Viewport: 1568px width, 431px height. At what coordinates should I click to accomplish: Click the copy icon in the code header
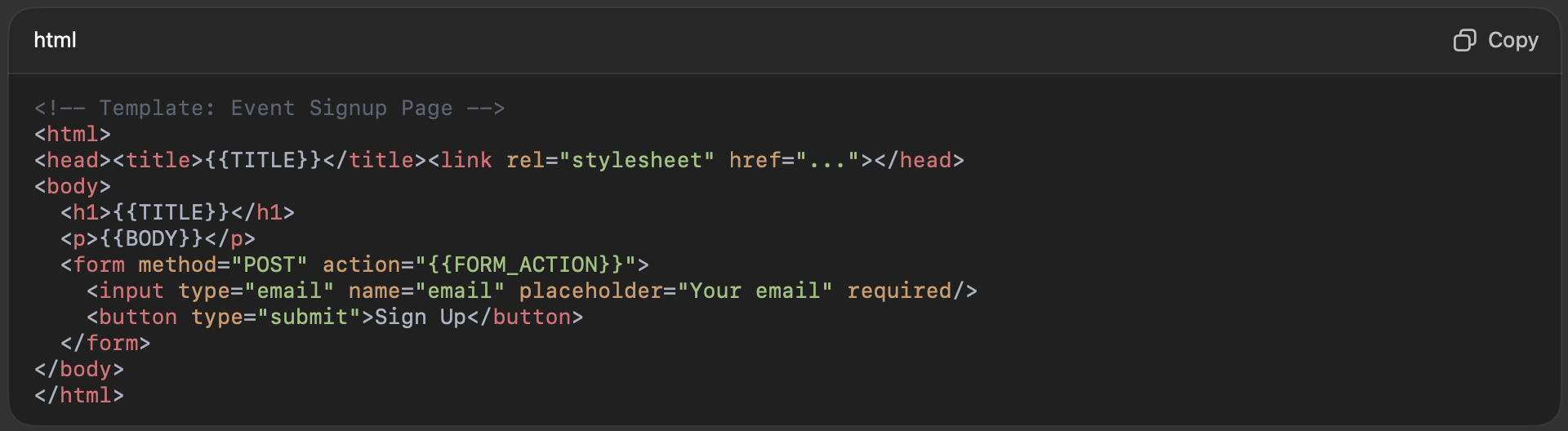pos(1464,40)
